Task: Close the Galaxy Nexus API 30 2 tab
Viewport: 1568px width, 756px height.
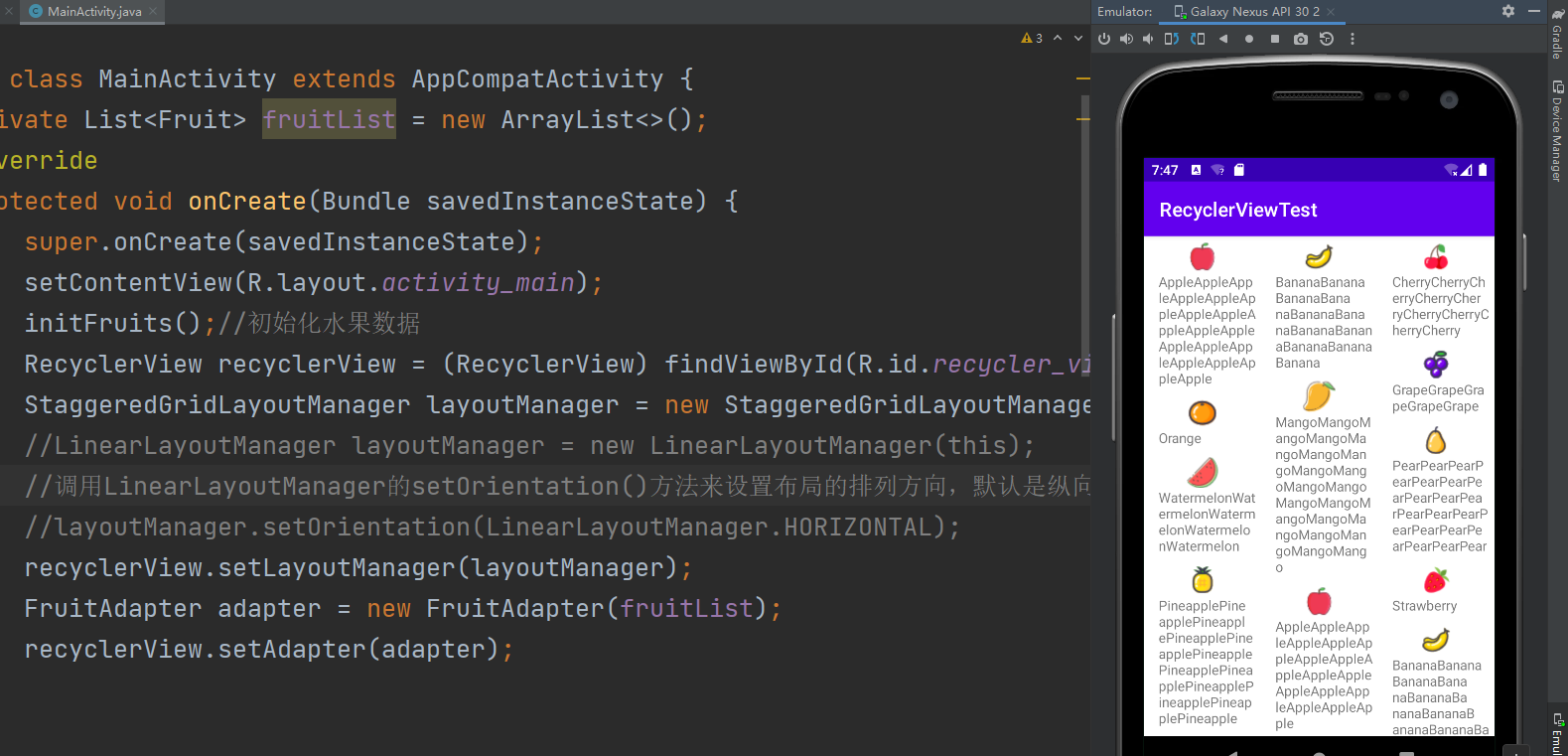Action: click(x=1331, y=12)
